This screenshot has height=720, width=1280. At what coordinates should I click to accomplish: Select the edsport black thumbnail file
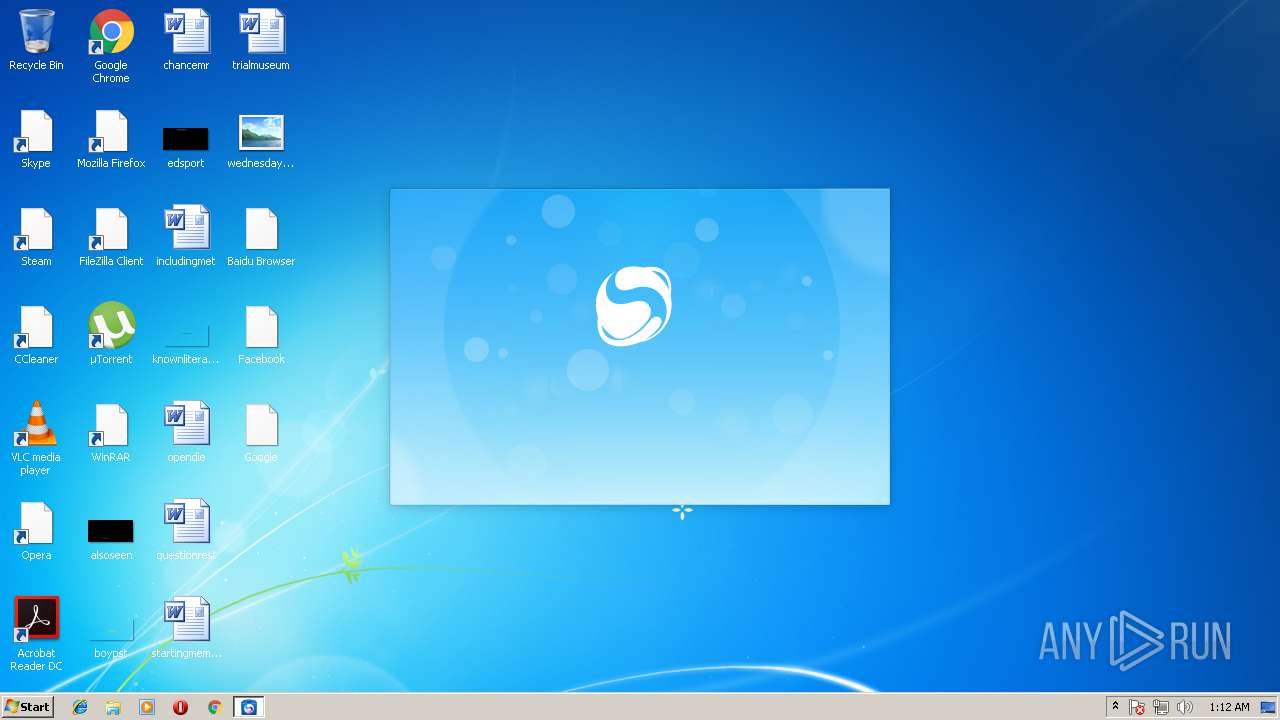[186, 146]
